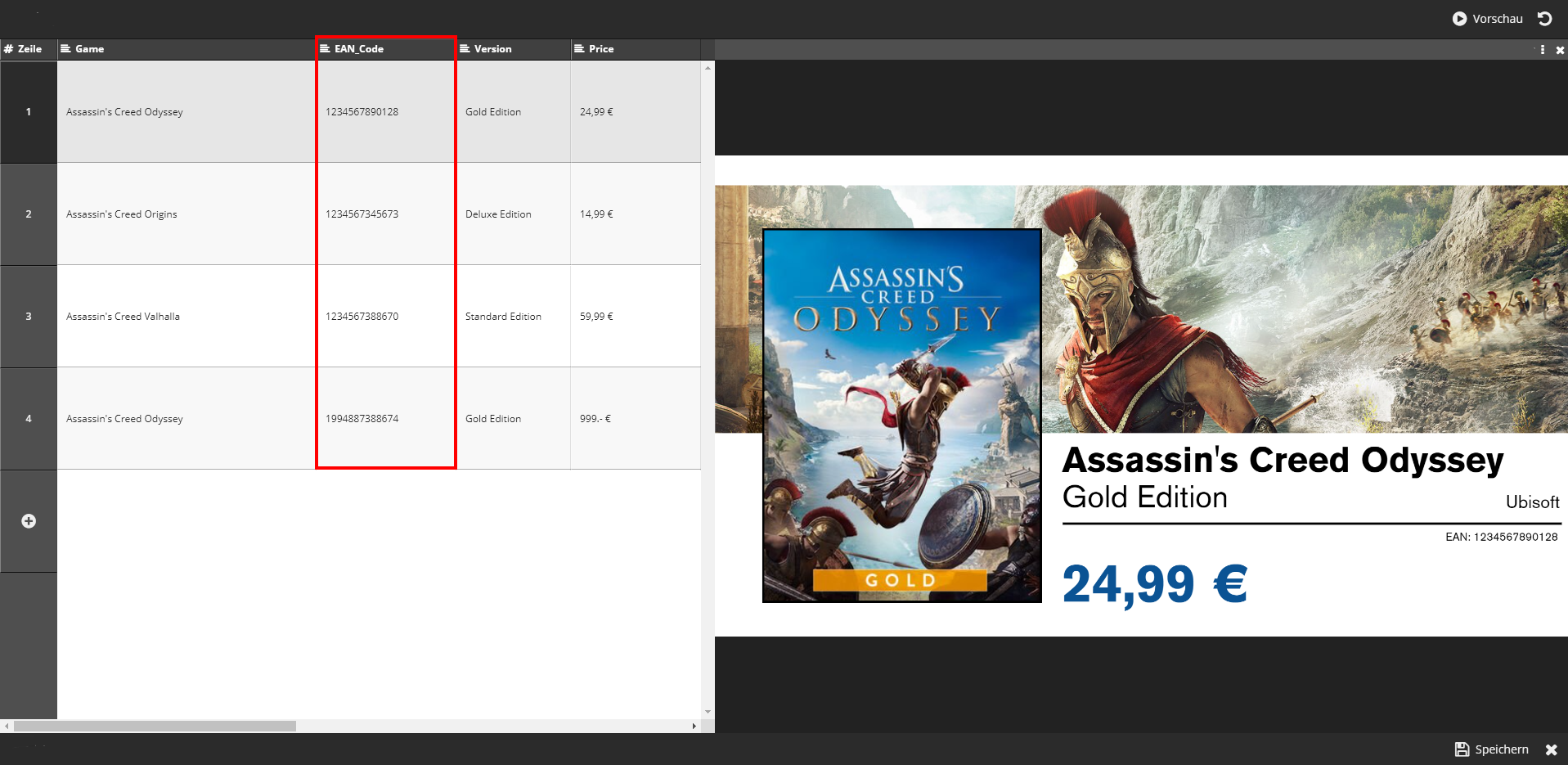Select row number 2
Image resolution: width=1568 pixels, height=765 pixels.
pyautogui.click(x=29, y=214)
